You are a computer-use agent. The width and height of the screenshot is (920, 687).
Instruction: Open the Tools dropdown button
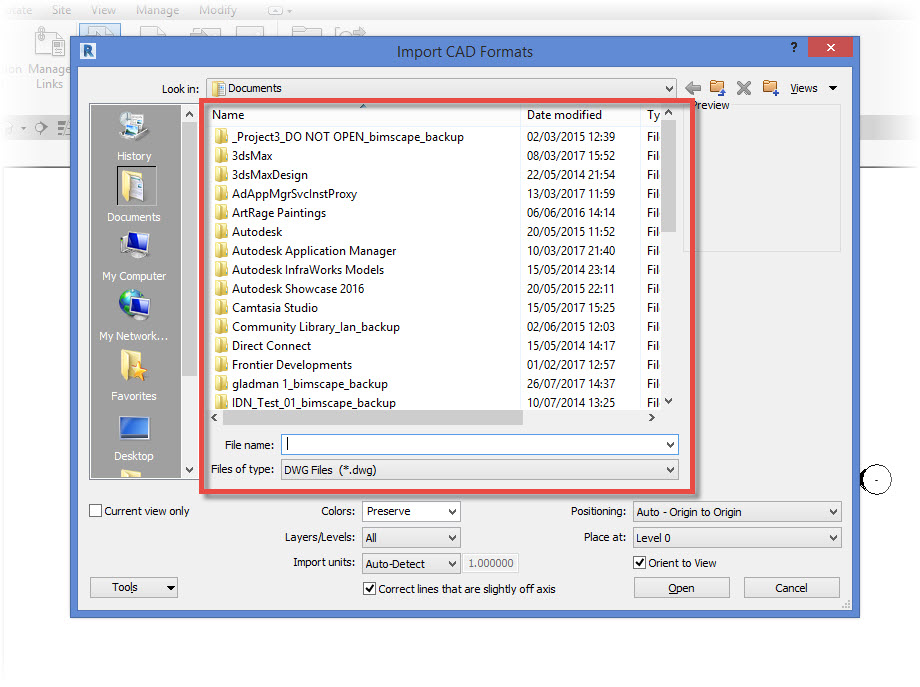(134, 587)
